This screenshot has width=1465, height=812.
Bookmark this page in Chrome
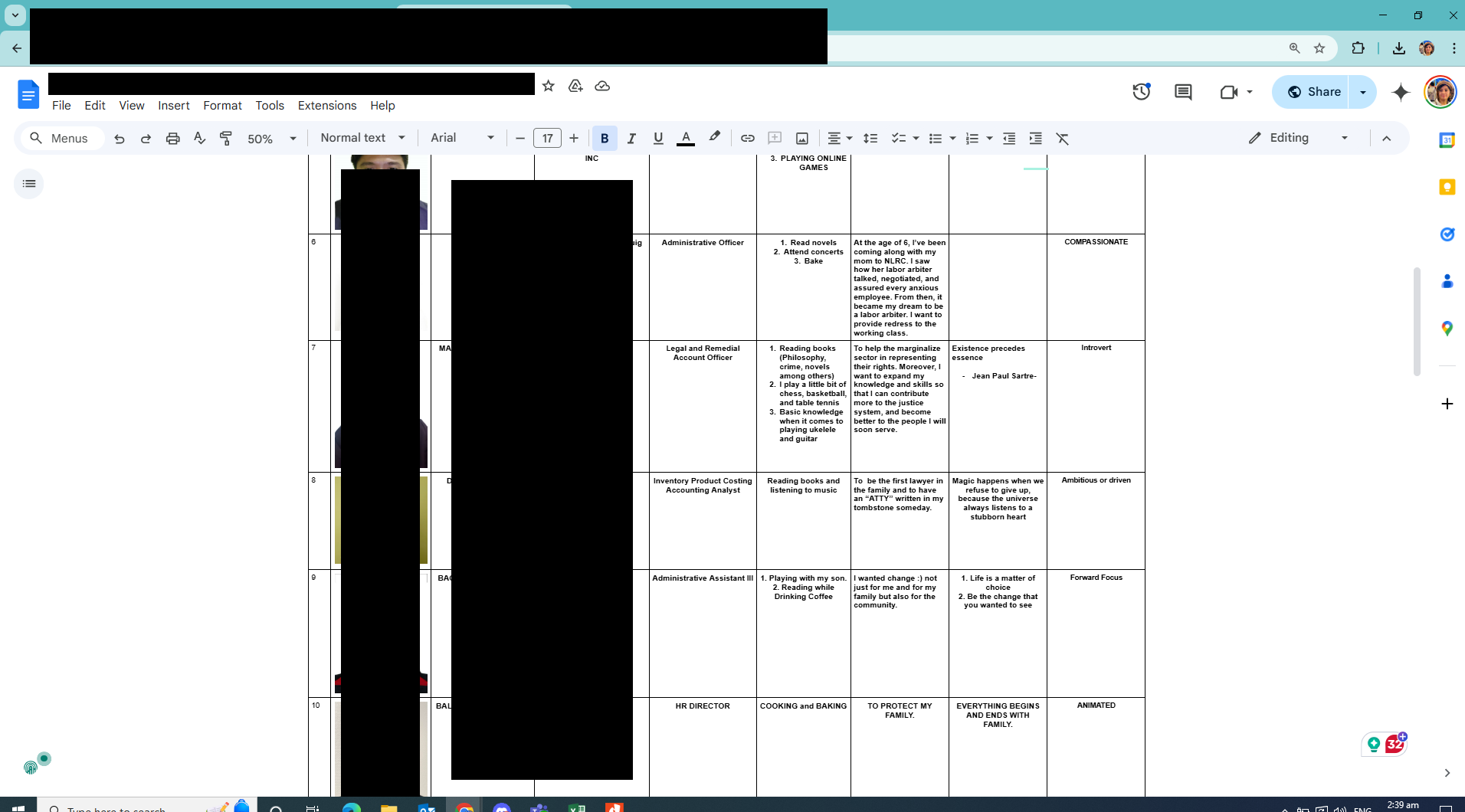pyautogui.click(x=1319, y=48)
